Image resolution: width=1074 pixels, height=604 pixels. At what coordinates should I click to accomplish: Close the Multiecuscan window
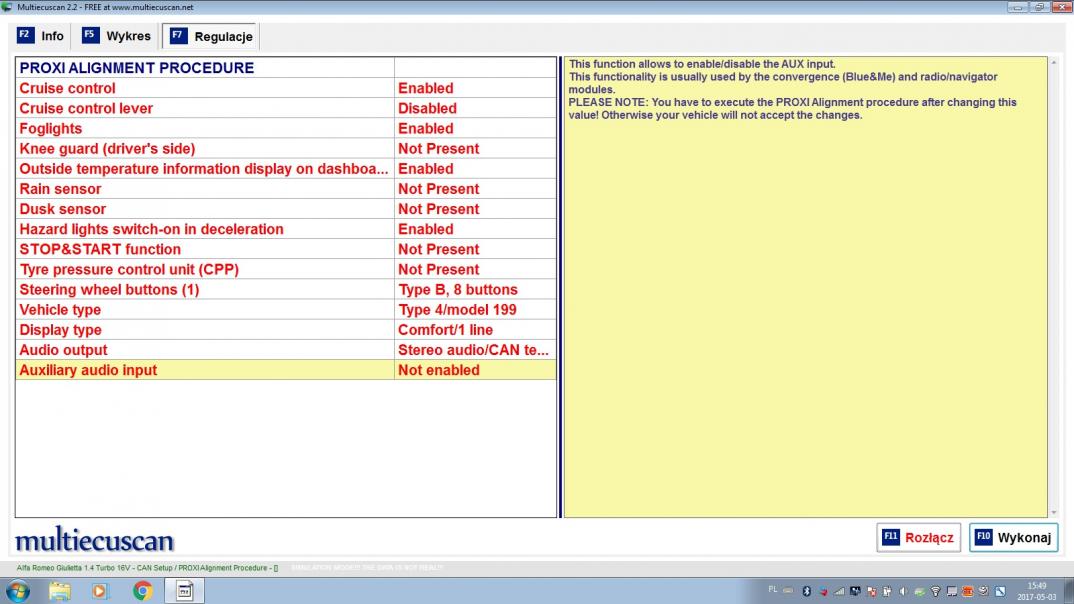click(1061, 7)
